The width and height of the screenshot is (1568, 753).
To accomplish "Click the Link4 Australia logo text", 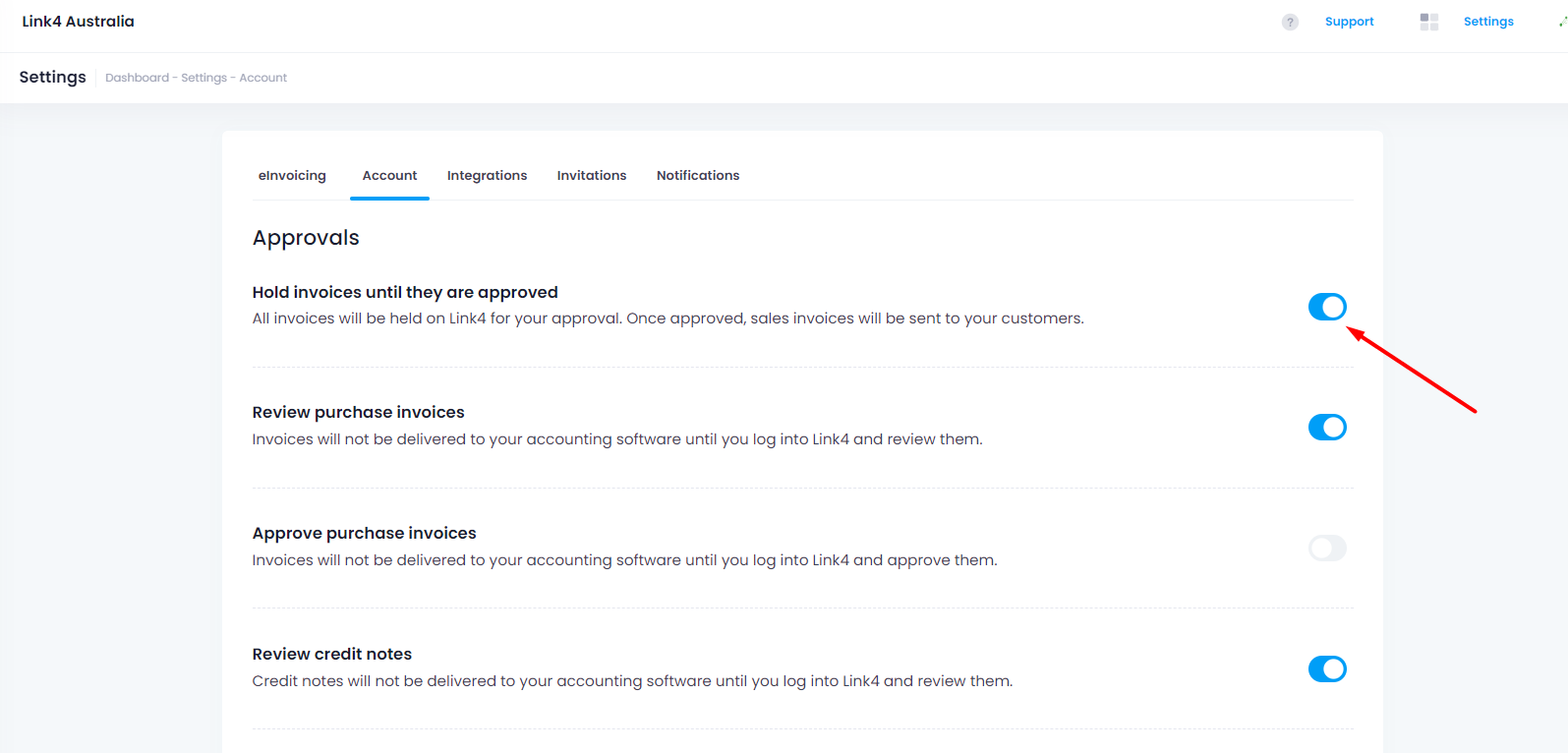I will pos(79,22).
